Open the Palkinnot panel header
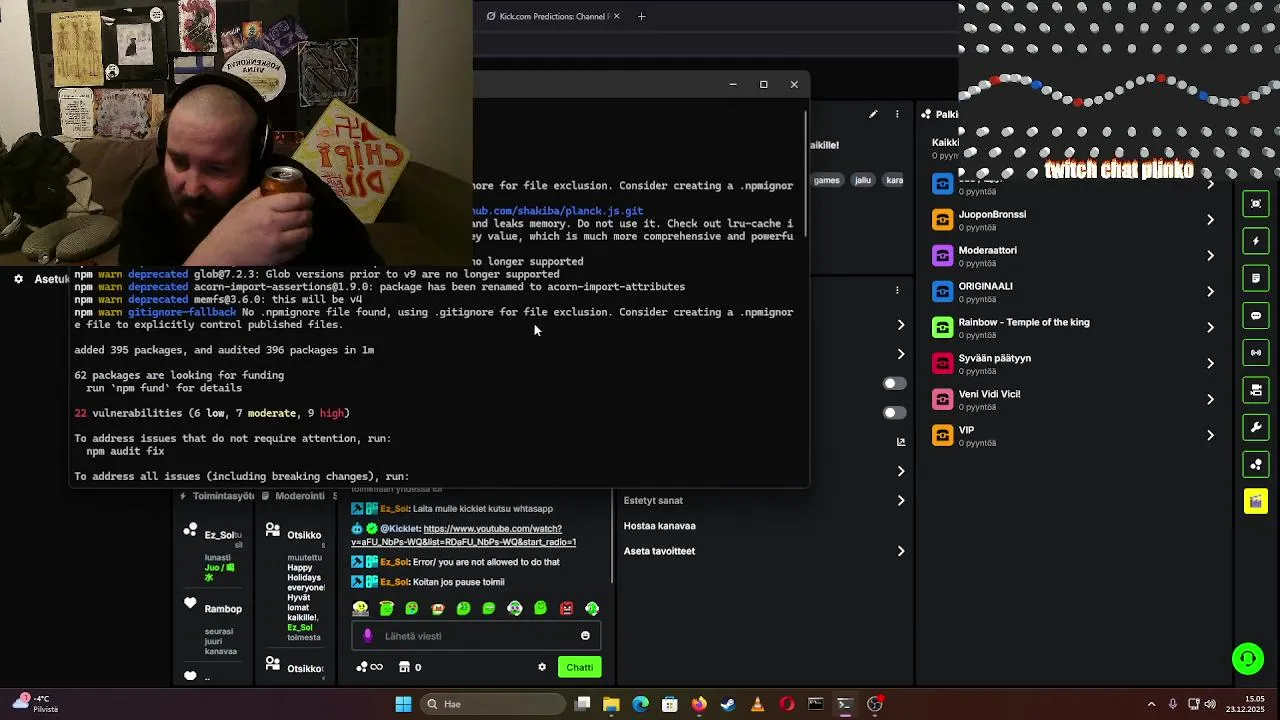1280x720 pixels. coord(940,114)
